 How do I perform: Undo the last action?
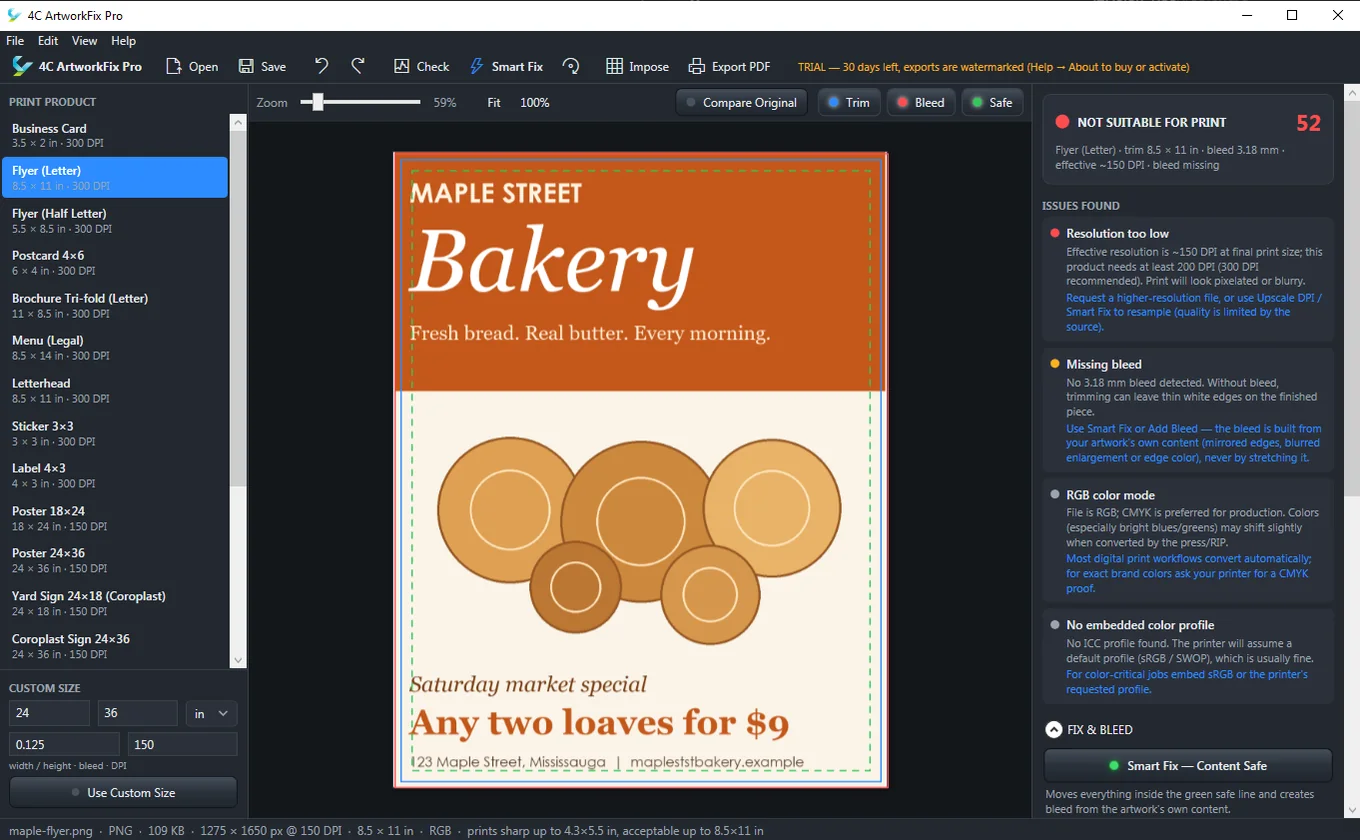(321, 66)
